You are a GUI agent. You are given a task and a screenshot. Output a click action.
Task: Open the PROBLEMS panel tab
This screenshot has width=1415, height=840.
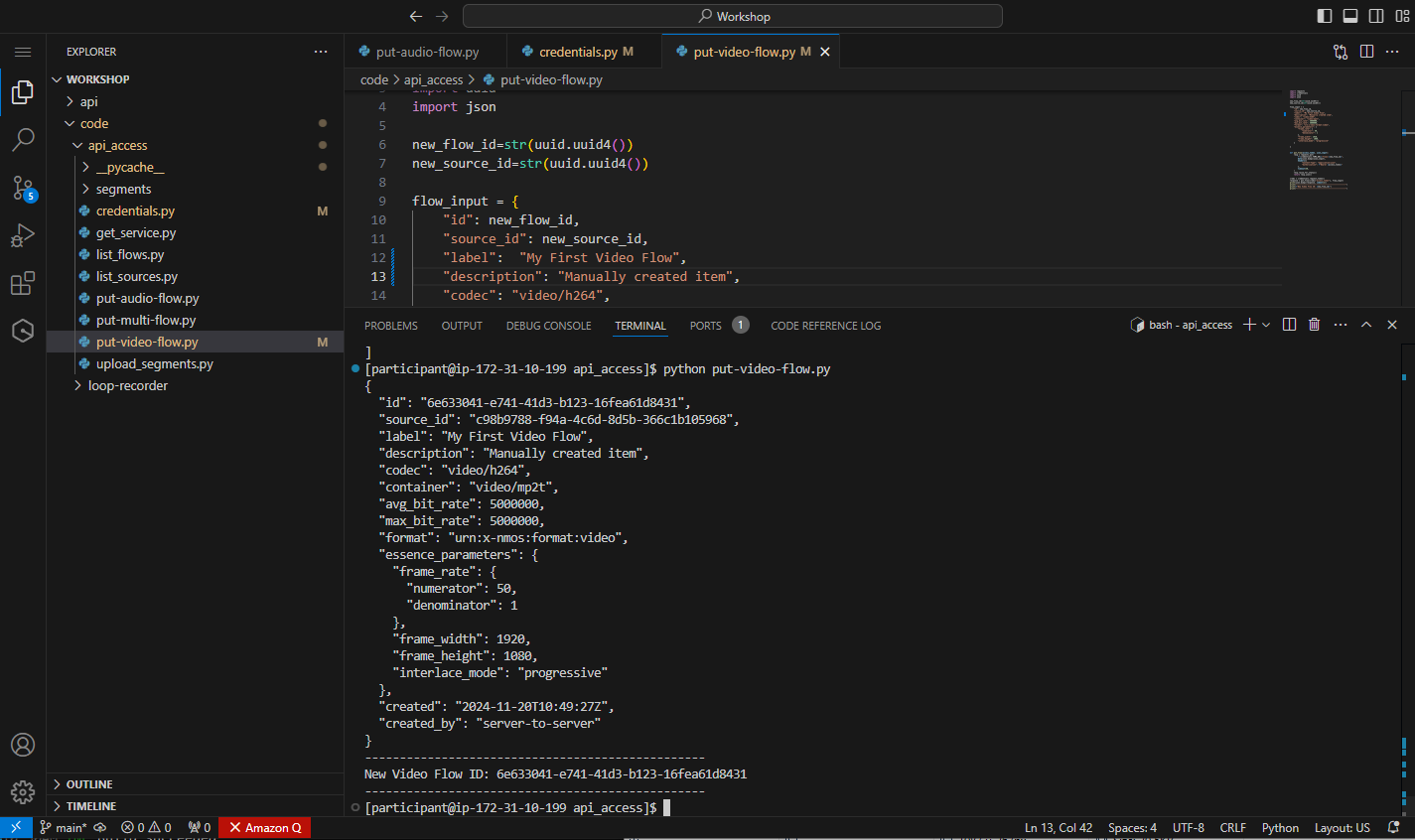click(x=391, y=326)
